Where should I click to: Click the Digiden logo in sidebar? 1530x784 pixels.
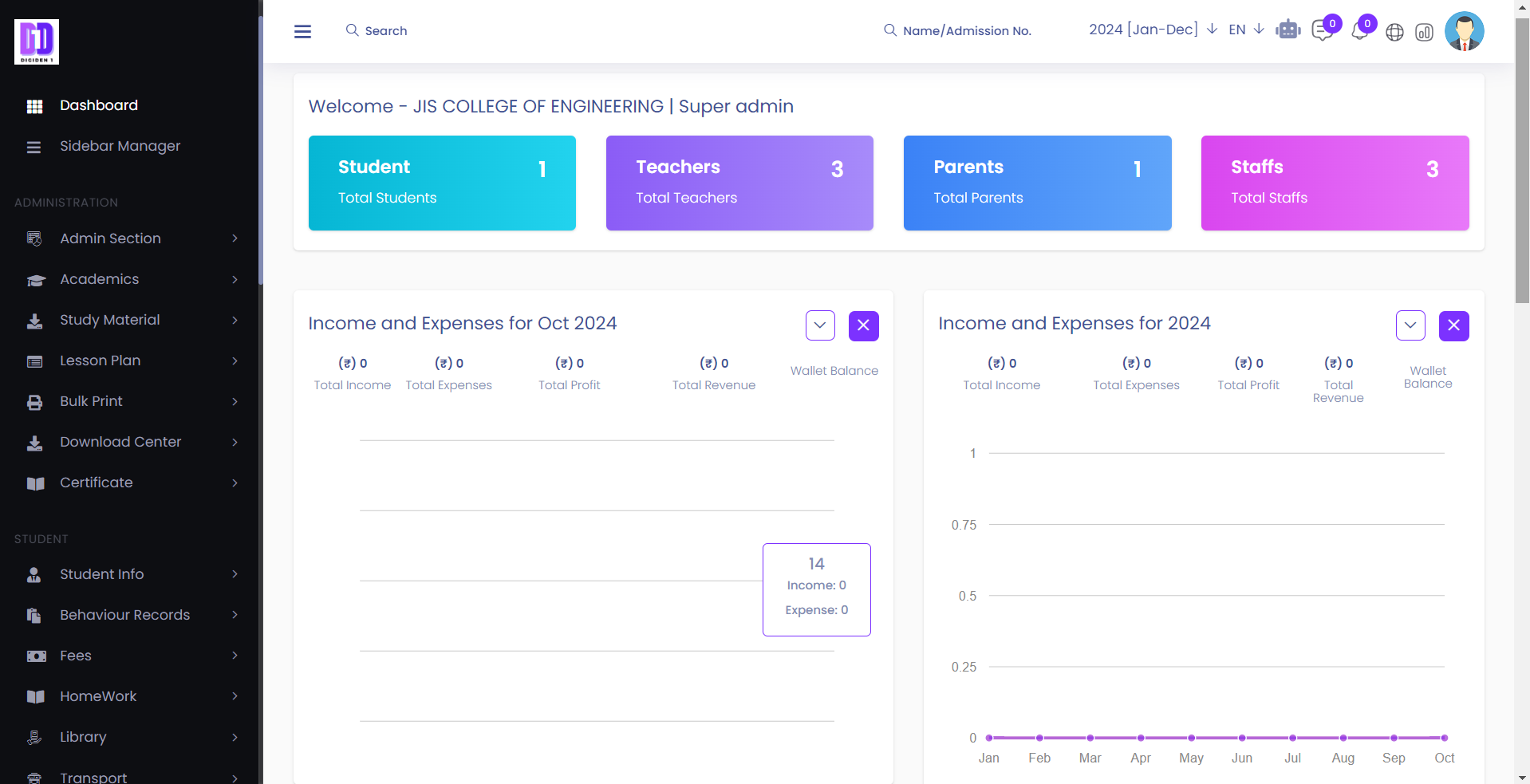pyautogui.click(x=37, y=41)
